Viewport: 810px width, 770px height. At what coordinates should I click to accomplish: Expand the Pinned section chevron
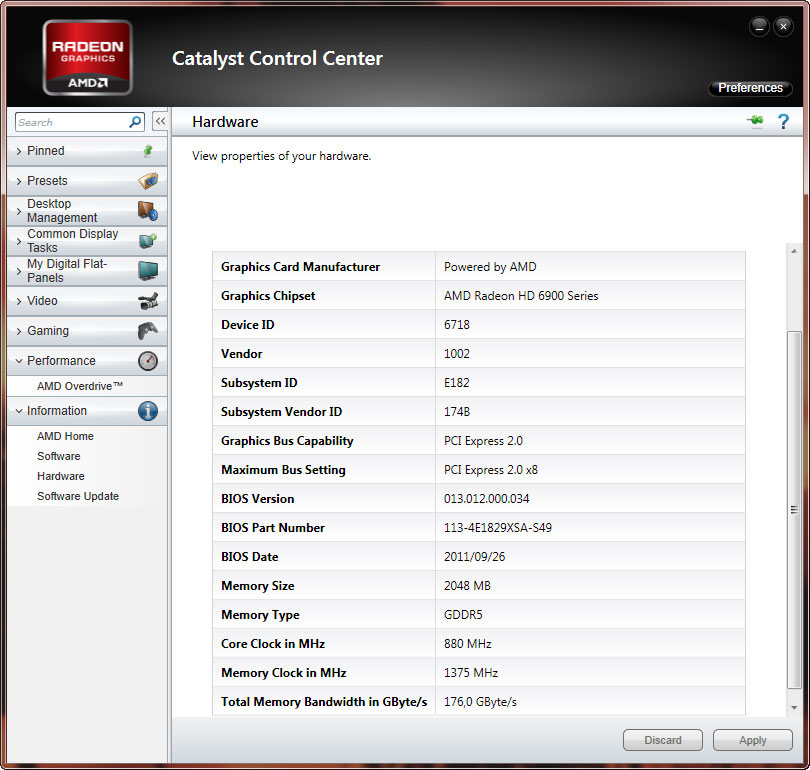coord(19,151)
